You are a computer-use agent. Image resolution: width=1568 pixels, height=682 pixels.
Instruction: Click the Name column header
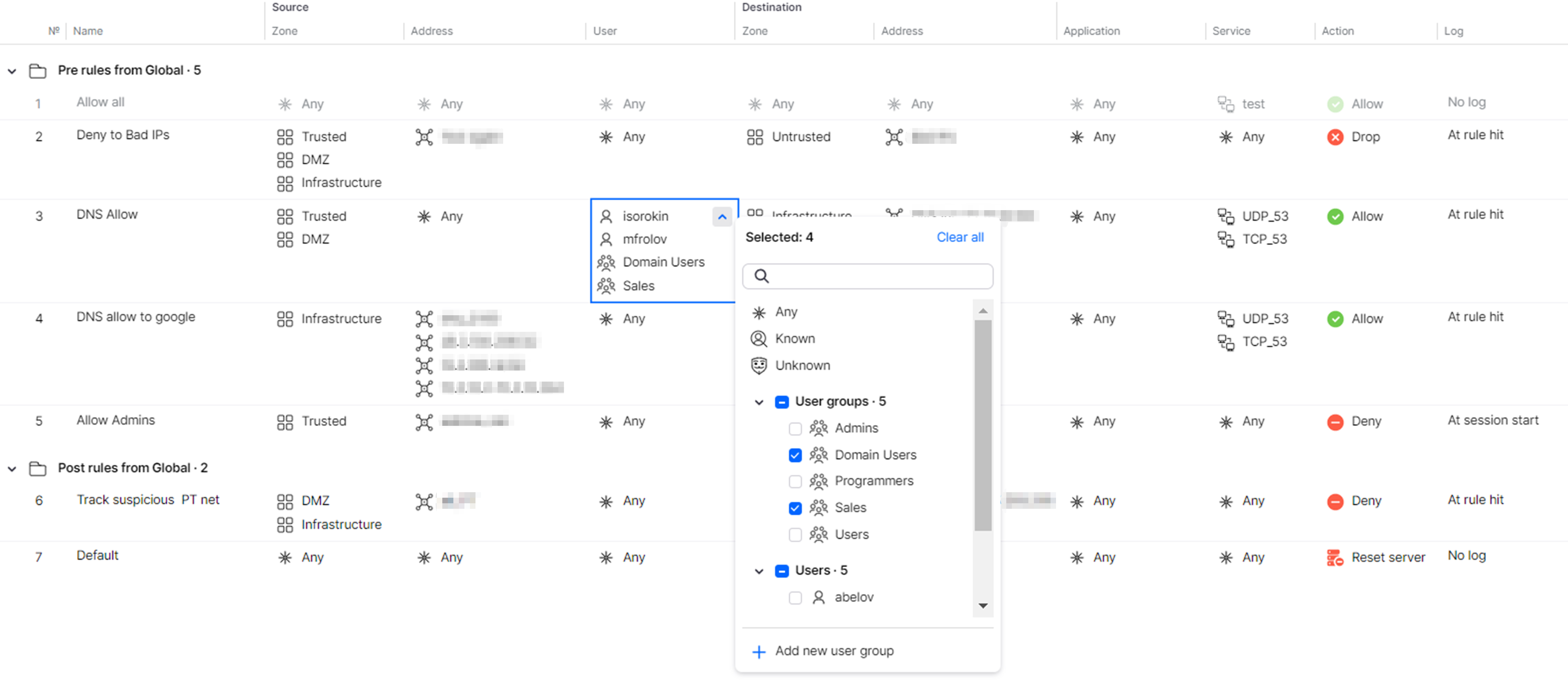point(88,31)
